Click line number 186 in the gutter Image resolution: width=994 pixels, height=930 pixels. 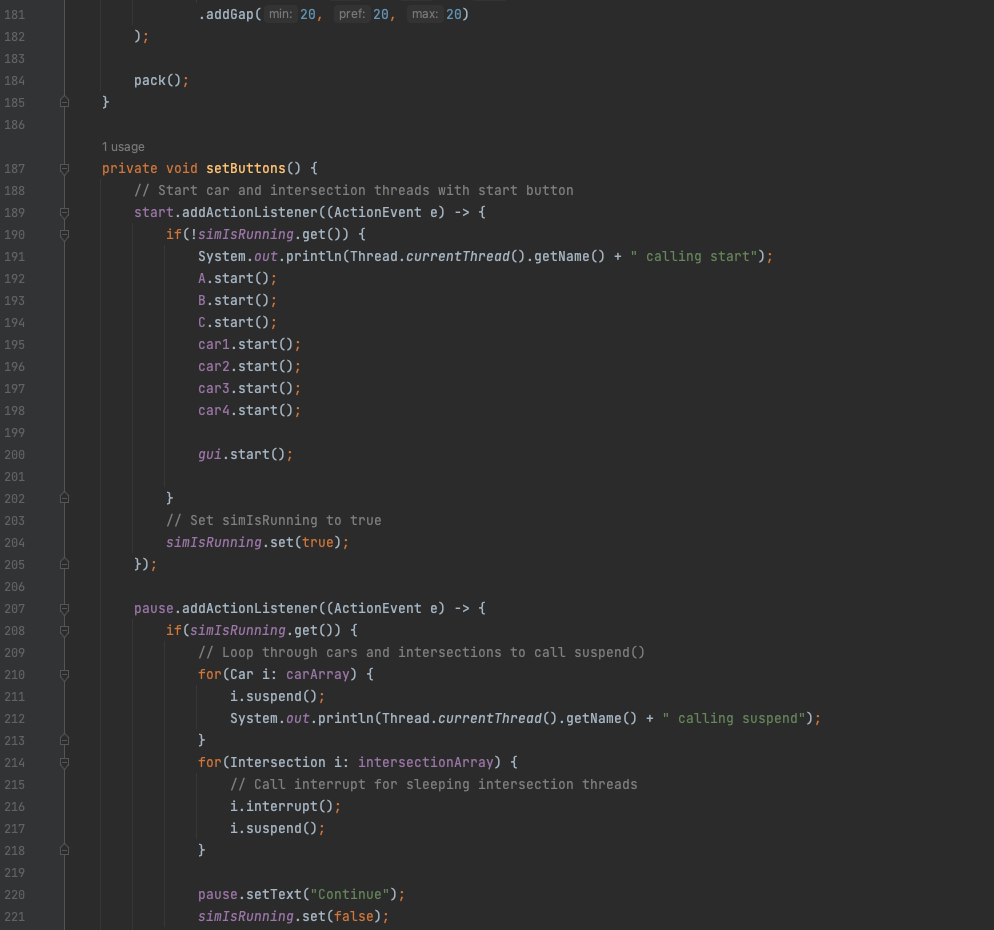[15, 125]
